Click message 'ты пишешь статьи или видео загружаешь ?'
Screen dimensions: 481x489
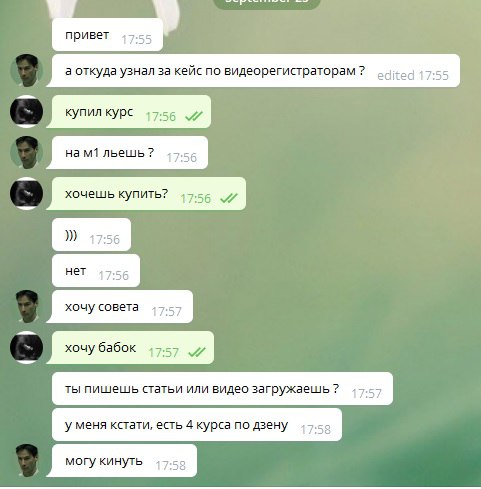pos(222,389)
